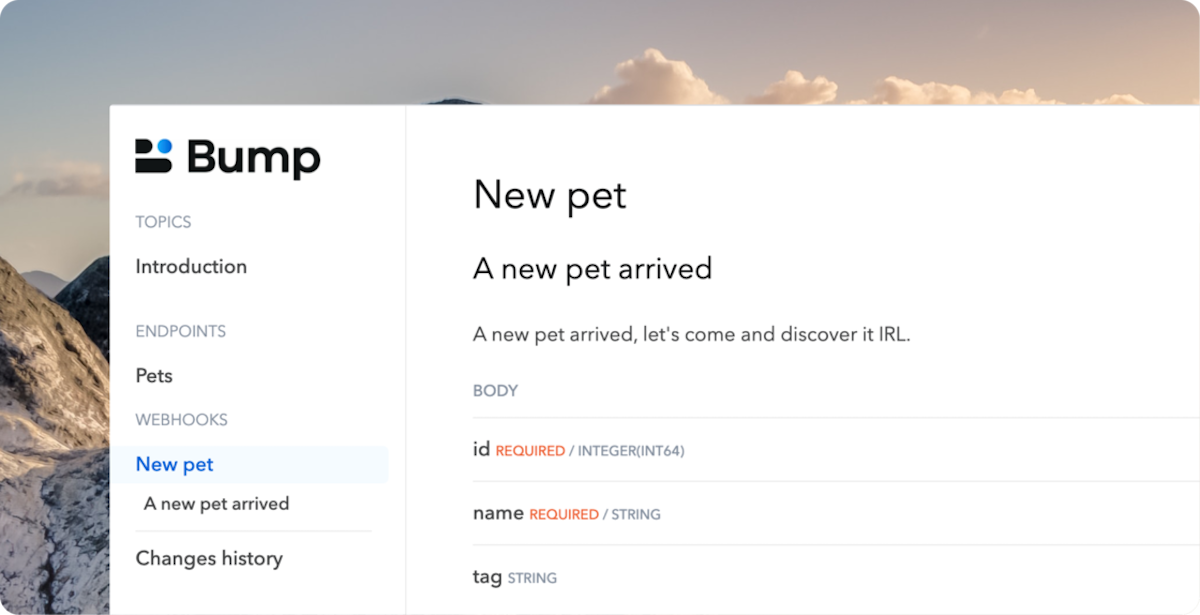Click the "A new pet arrived" heading
Viewport: 1200px width, 615px height.
592,268
